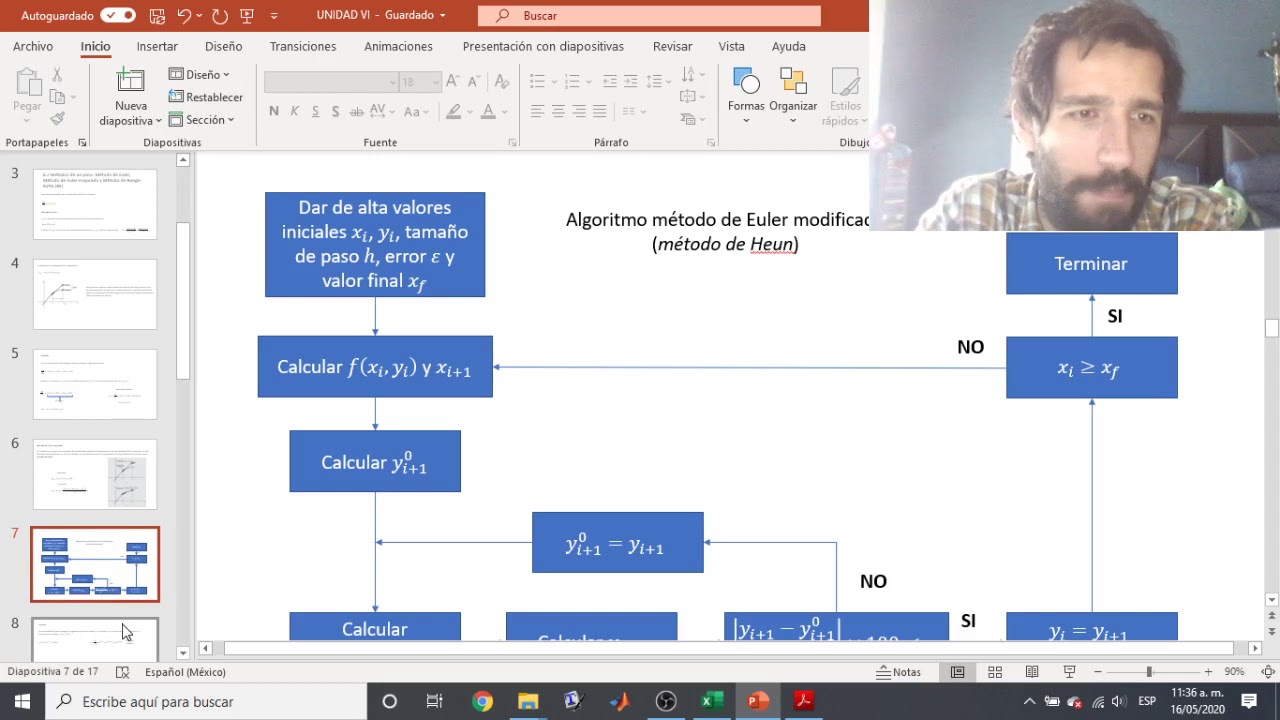1280x720 pixels.
Task: Switch to the Insertar tab
Action: (x=157, y=46)
